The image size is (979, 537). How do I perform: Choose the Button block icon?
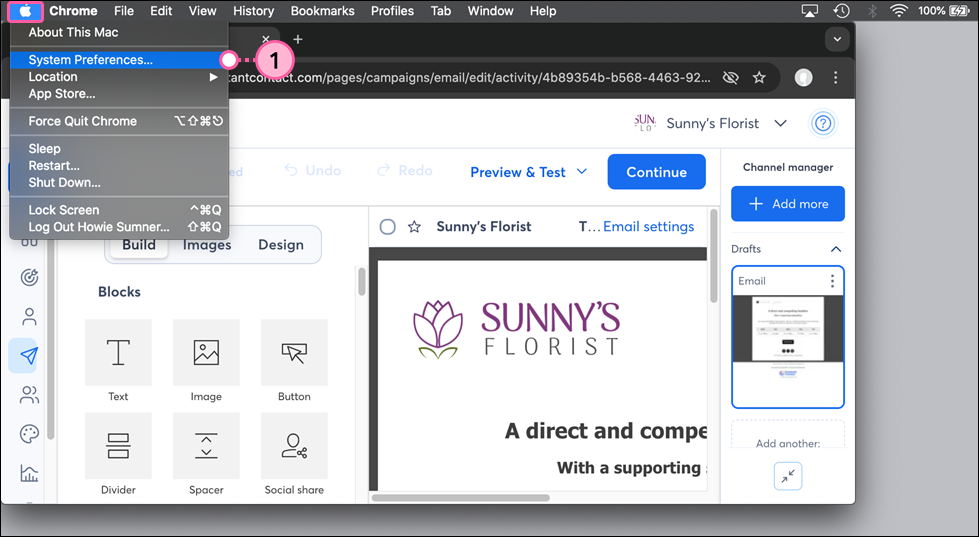coord(294,353)
